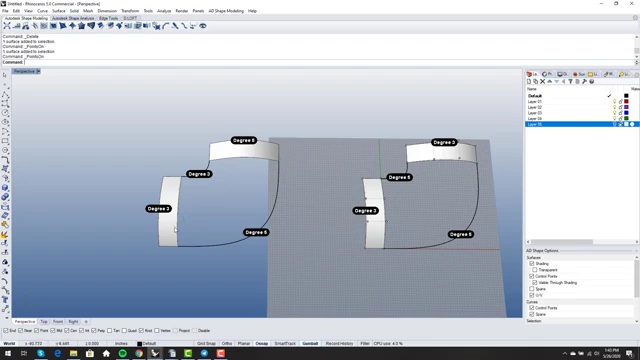Enable the Tan osnap checkbox
640x360 pixels.
(109, 331)
